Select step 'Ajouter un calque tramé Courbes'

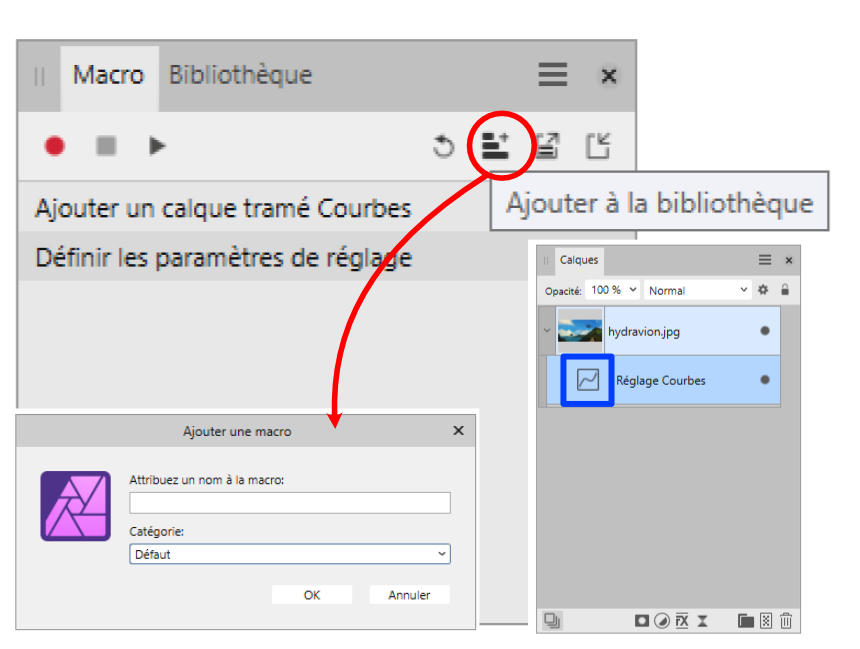tap(223, 208)
